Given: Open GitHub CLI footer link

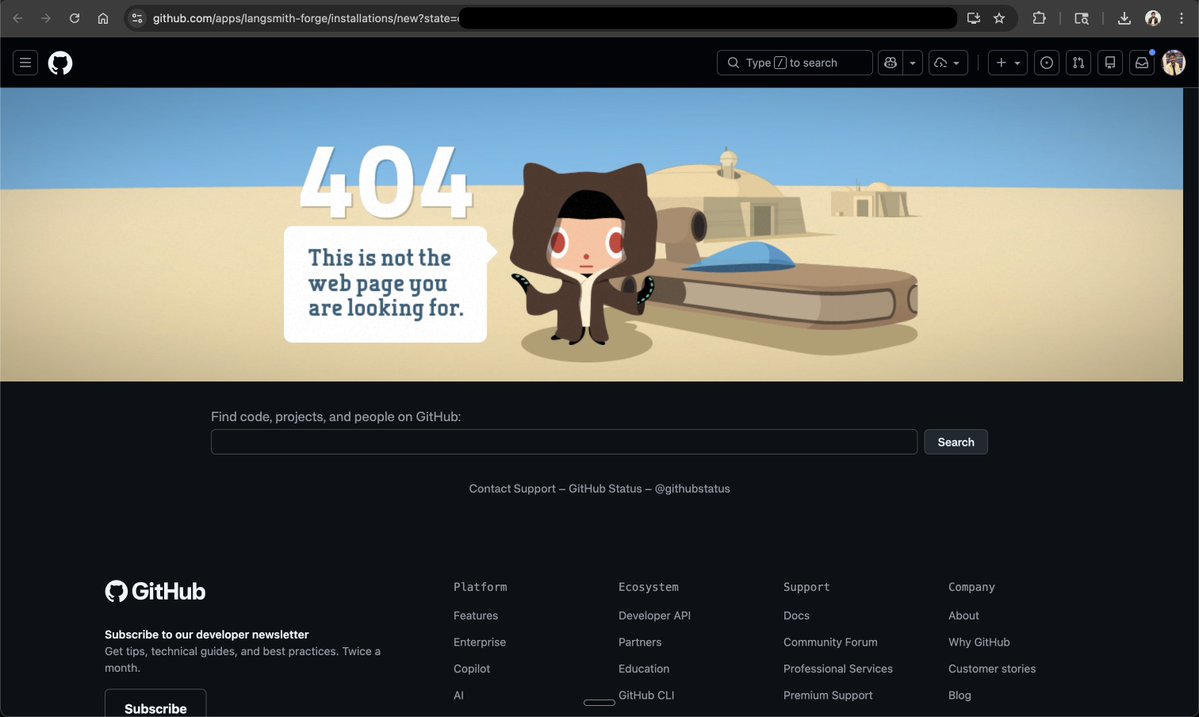Looking at the screenshot, I should pos(646,695).
